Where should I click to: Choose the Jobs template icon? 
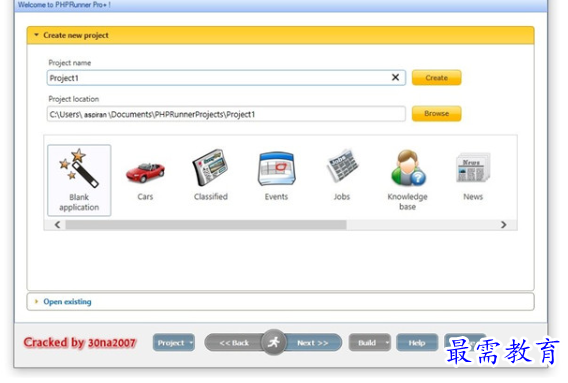[342, 166]
